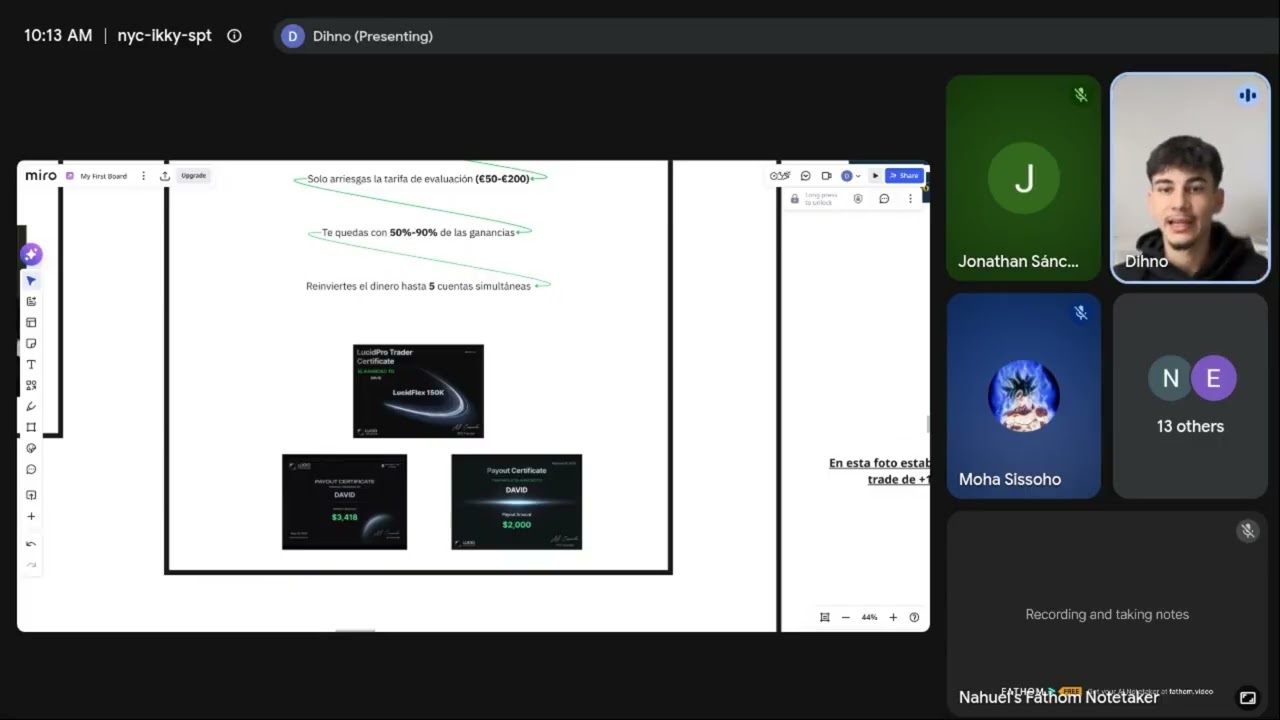Select Nahuel's Fathom Notetaker tile
The height and width of the screenshot is (720, 1280).
point(1107,615)
